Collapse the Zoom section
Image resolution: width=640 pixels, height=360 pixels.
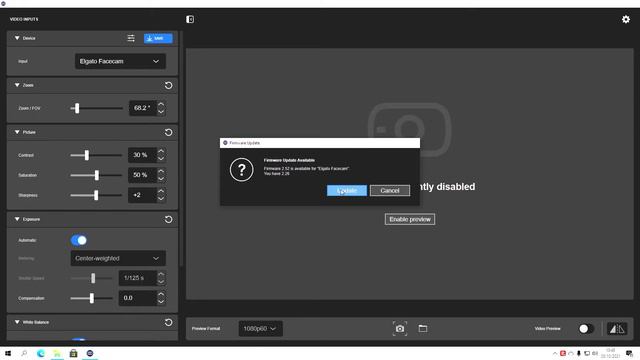pos(17,85)
